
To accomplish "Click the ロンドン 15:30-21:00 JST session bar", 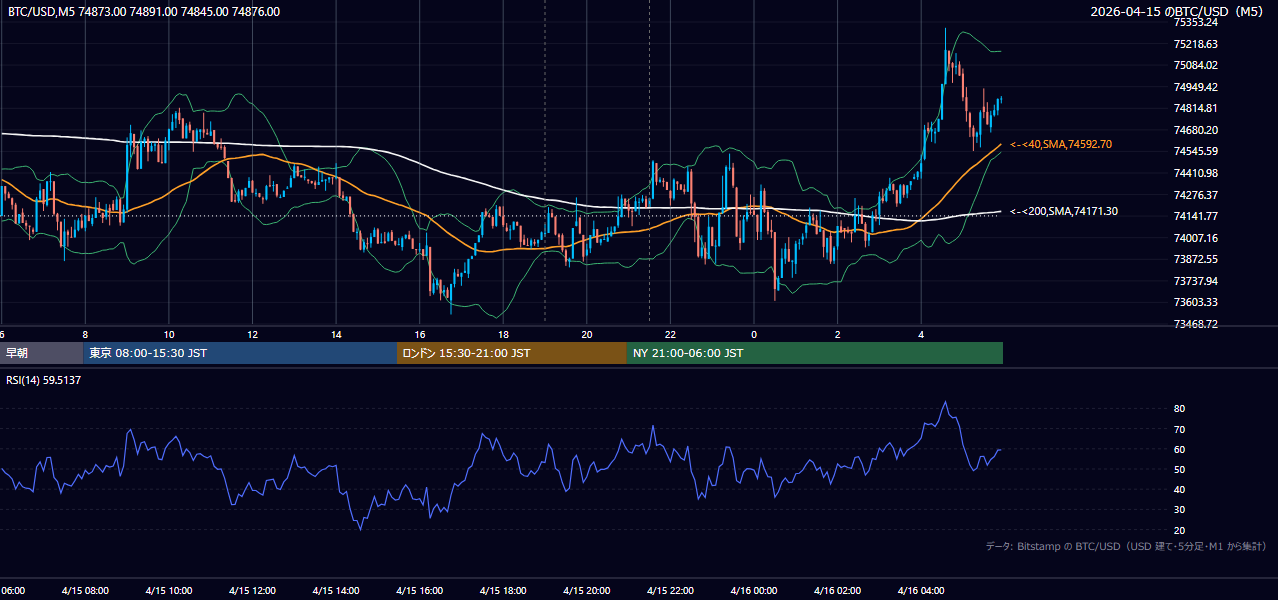I will (x=512, y=353).
